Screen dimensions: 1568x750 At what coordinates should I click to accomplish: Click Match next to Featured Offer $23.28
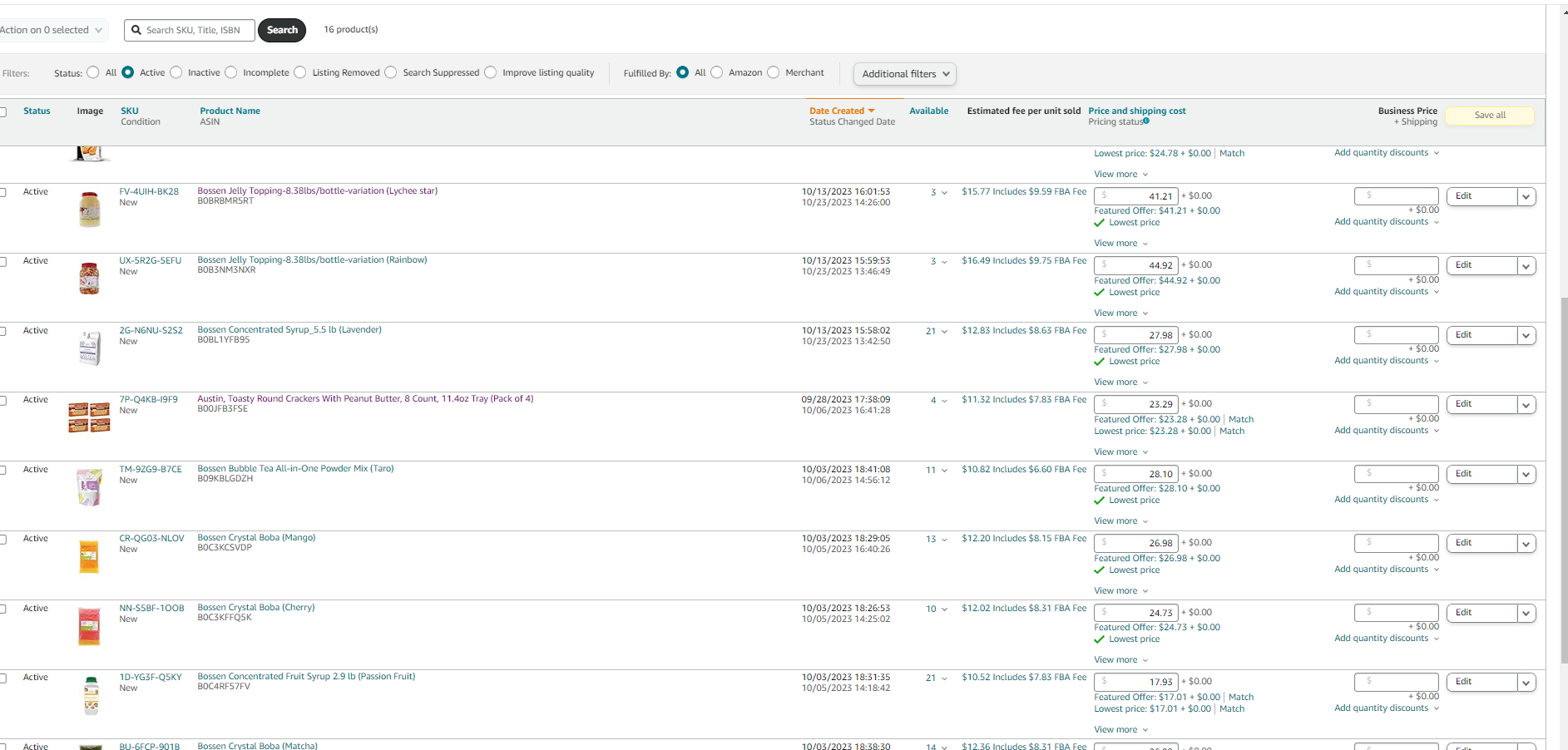click(1241, 420)
